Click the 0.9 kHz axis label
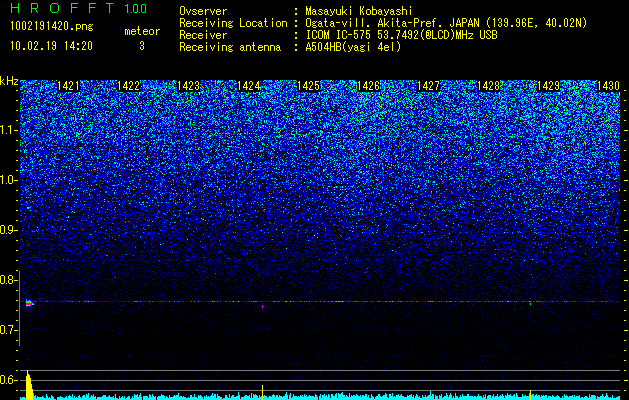The image size is (629, 400). (7, 230)
